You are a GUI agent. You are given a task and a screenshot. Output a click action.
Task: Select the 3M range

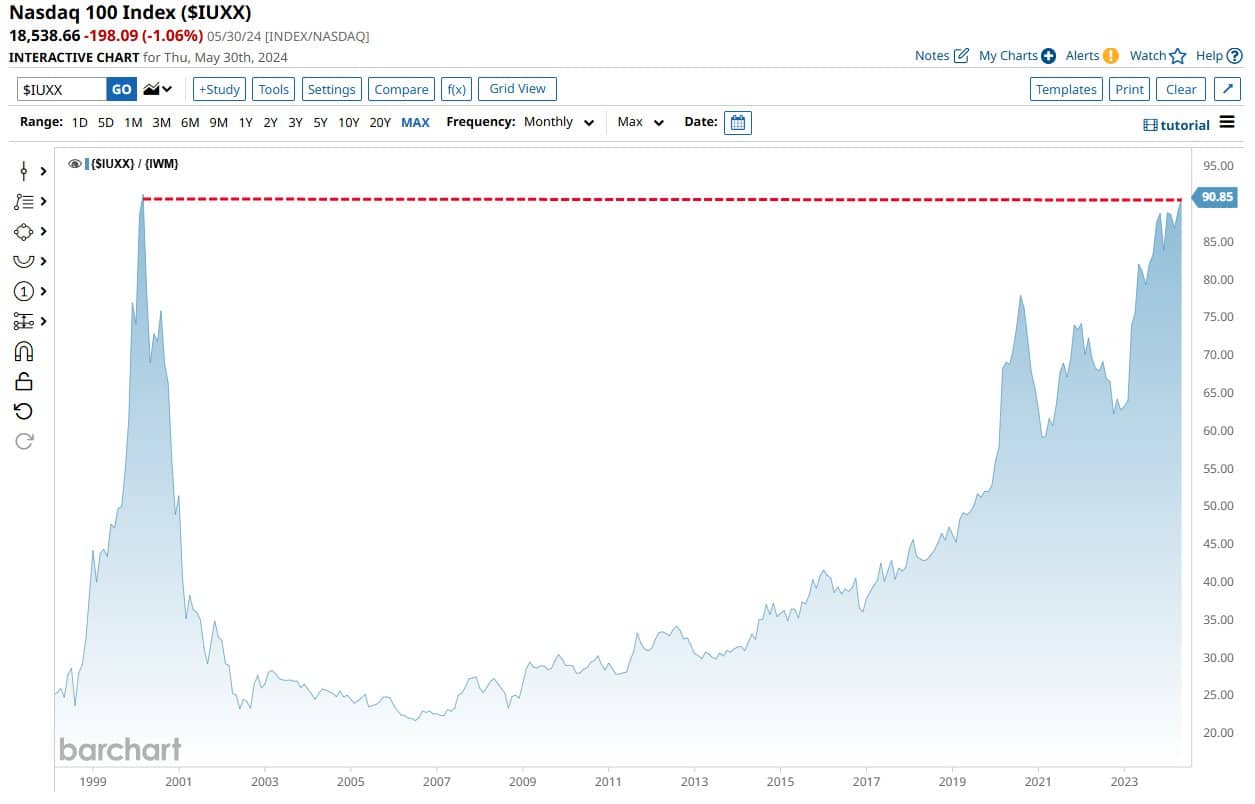[161, 122]
